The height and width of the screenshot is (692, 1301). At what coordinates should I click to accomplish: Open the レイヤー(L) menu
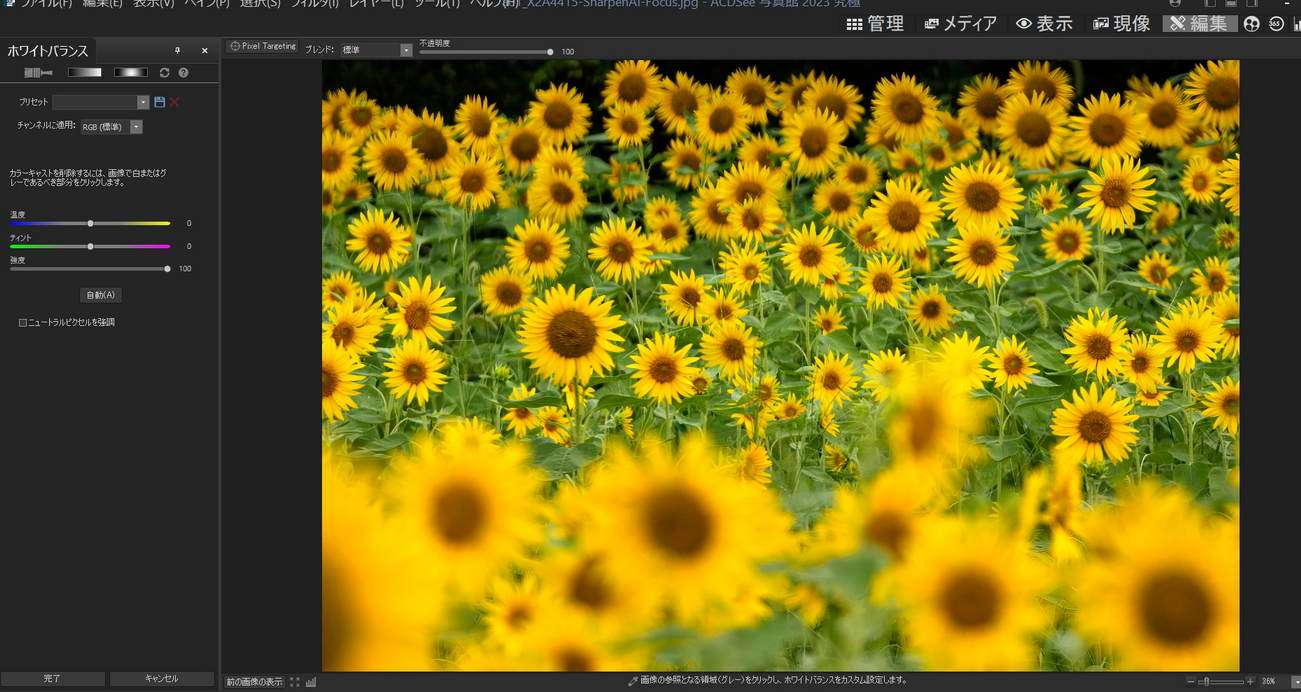click(377, 4)
